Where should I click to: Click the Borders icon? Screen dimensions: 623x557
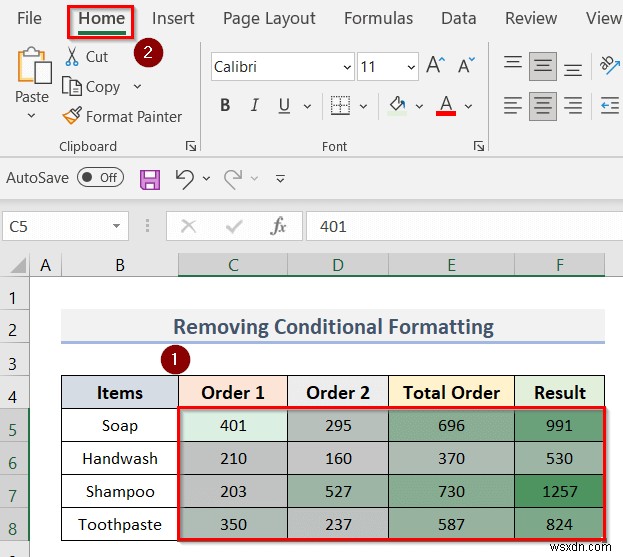point(341,106)
